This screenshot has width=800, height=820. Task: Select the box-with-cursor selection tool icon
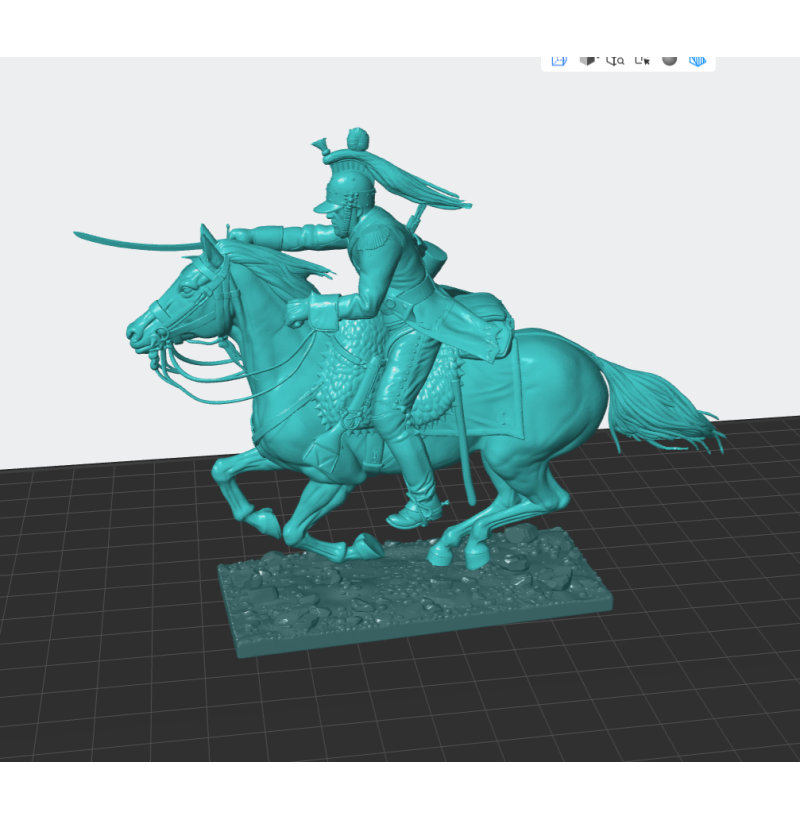click(x=643, y=61)
